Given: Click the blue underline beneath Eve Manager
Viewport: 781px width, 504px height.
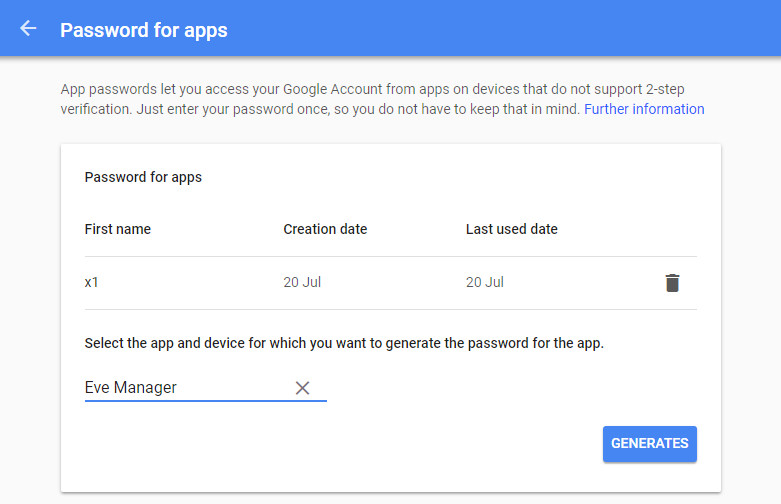Looking at the screenshot, I should 206,400.
